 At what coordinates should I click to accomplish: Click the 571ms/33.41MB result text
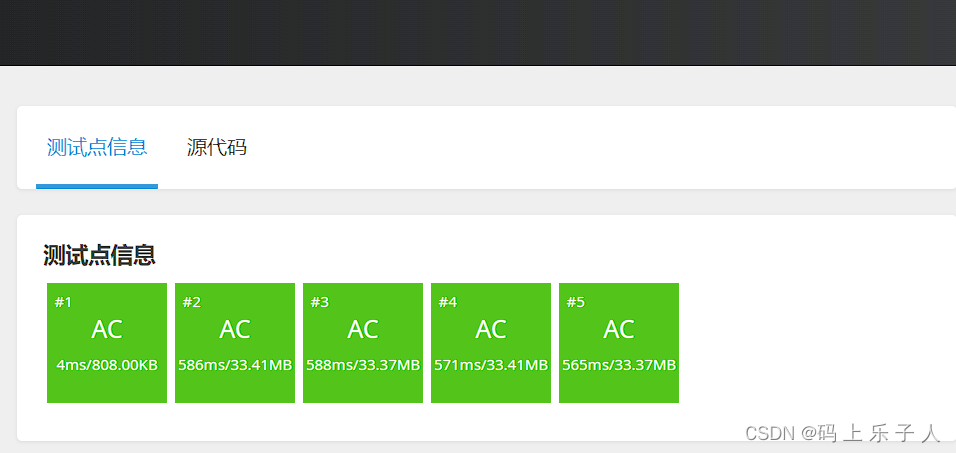pyautogui.click(x=491, y=365)
